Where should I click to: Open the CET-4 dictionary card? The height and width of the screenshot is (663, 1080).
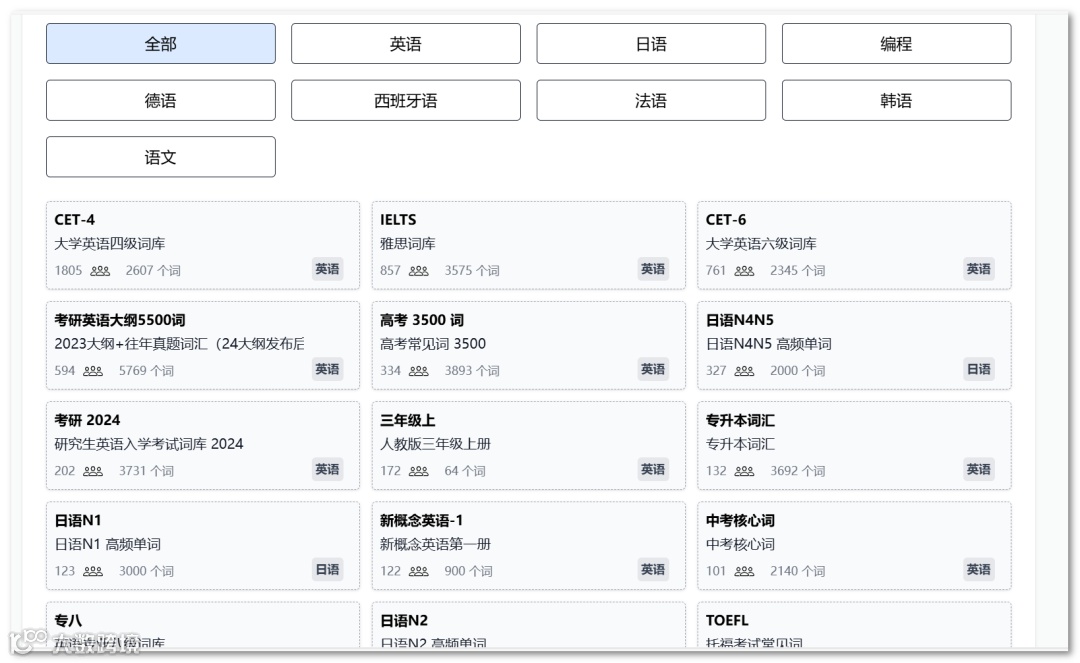point(202,245)
